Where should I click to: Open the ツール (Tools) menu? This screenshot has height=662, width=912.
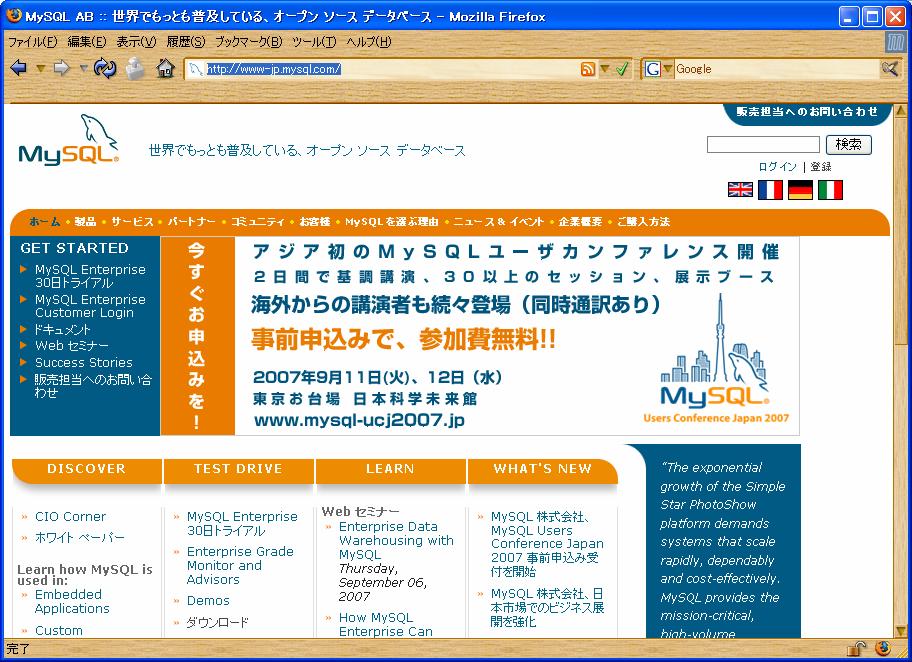314,41
